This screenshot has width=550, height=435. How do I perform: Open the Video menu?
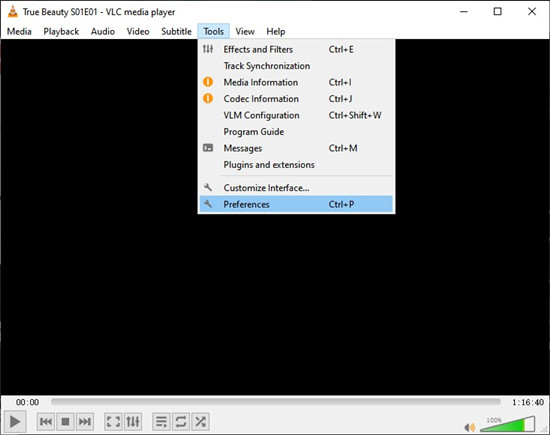coord(138,32)
